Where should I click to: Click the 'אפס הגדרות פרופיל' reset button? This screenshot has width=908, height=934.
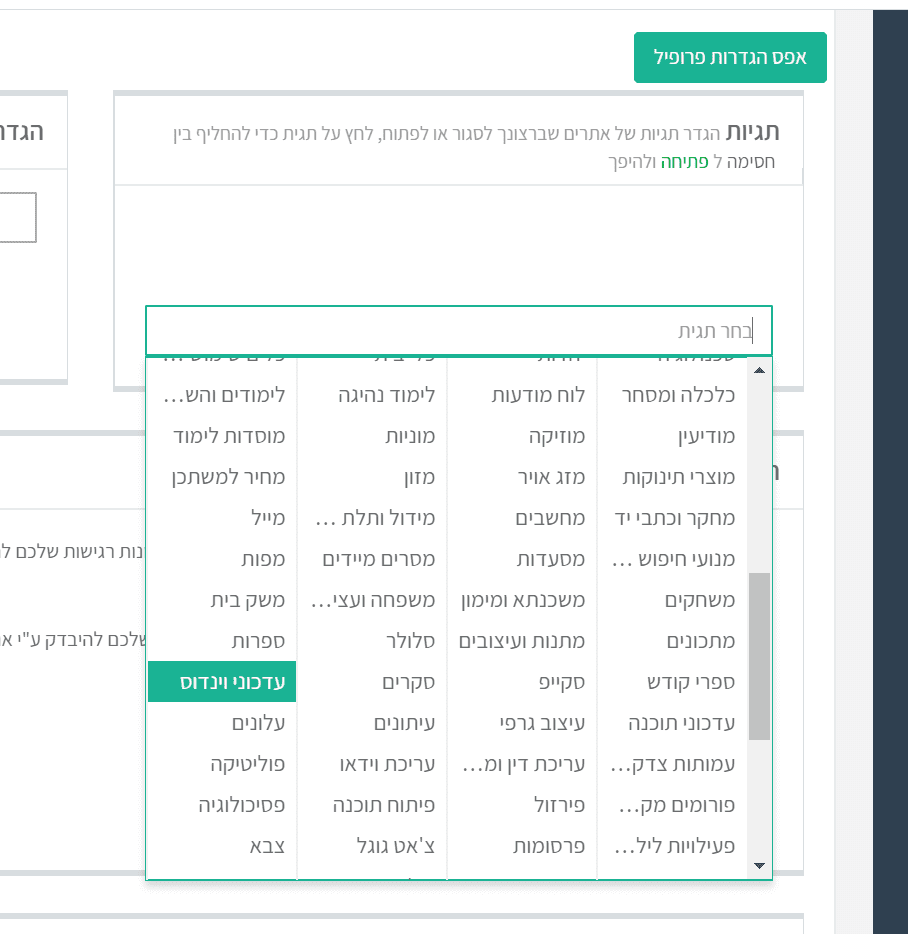pos(730,57)
